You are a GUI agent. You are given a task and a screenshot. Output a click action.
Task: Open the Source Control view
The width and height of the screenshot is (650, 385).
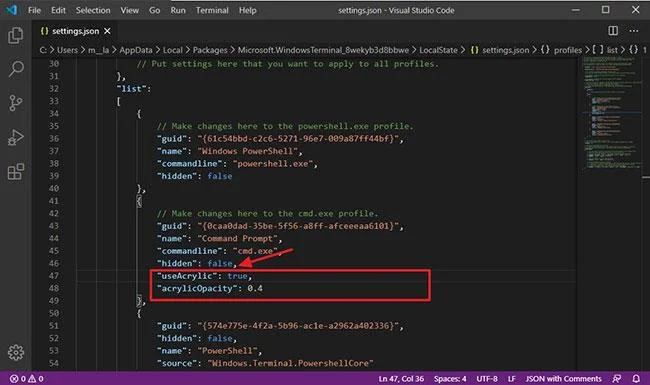pos(16,103)
